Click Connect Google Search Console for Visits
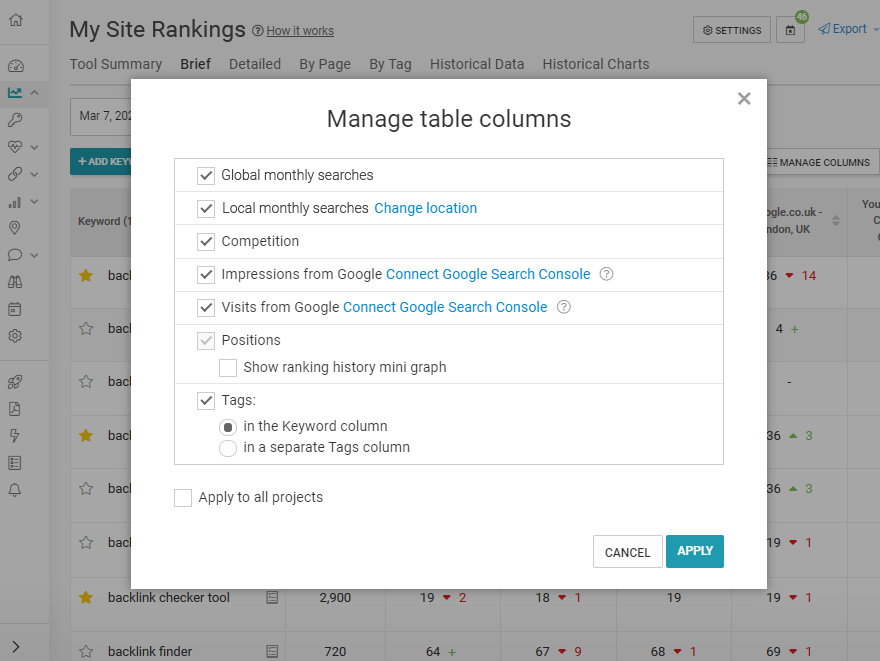Viewport: 880px width, 661px height. [445, 307]
